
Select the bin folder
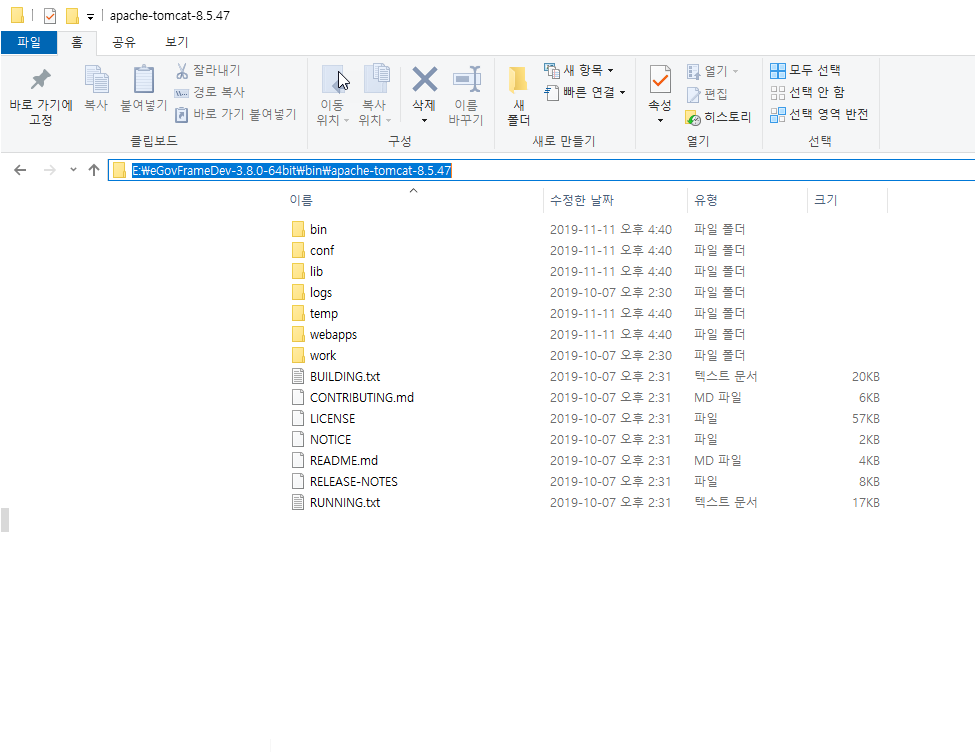(318, 230)
